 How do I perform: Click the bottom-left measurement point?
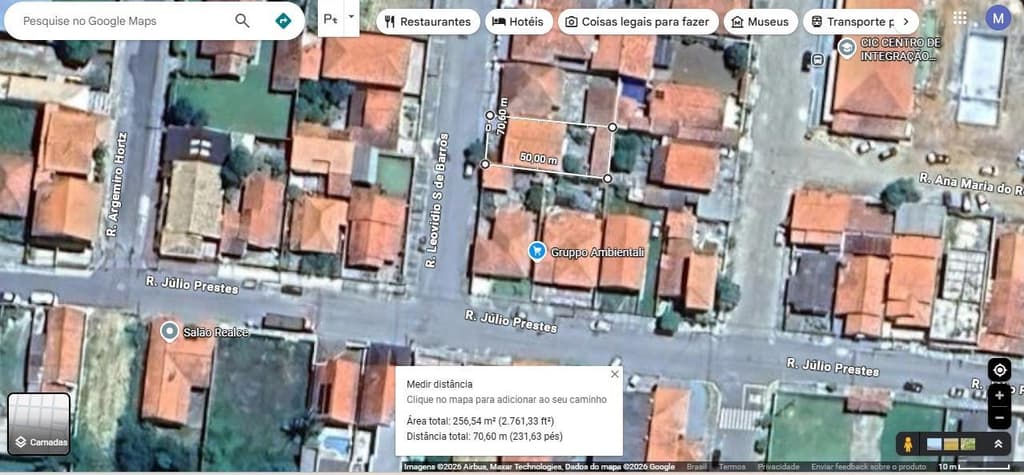pos(485,164)
